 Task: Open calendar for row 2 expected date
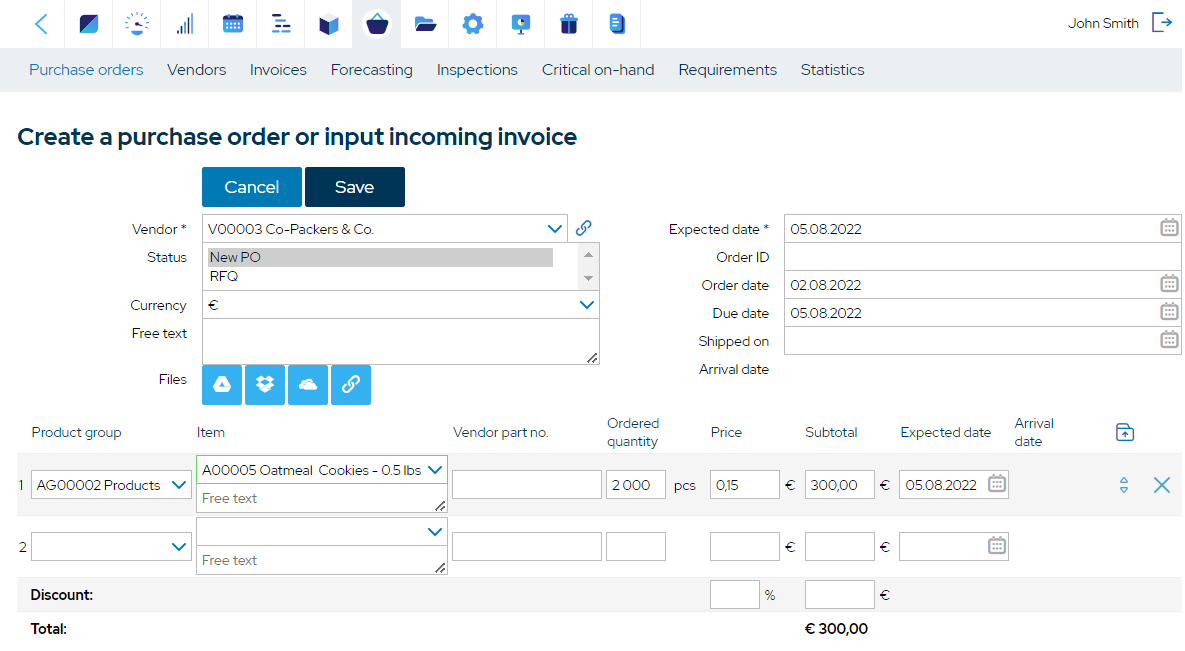click(997, 545)
